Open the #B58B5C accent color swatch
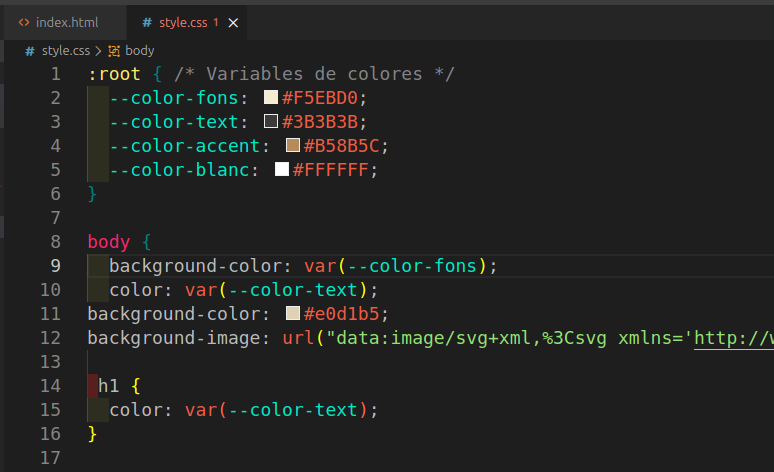This screenshot has width=774, height=472. (293, 146)
